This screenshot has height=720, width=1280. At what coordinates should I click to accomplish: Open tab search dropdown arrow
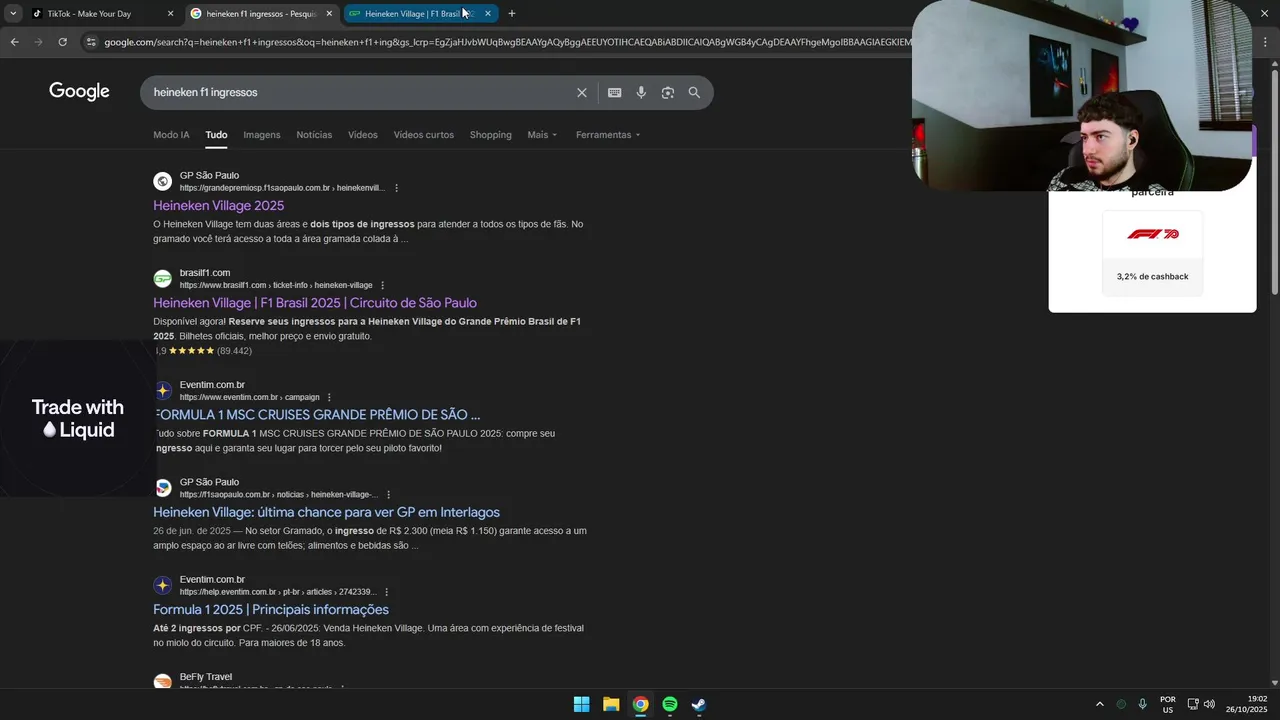(x=13, y=14)
